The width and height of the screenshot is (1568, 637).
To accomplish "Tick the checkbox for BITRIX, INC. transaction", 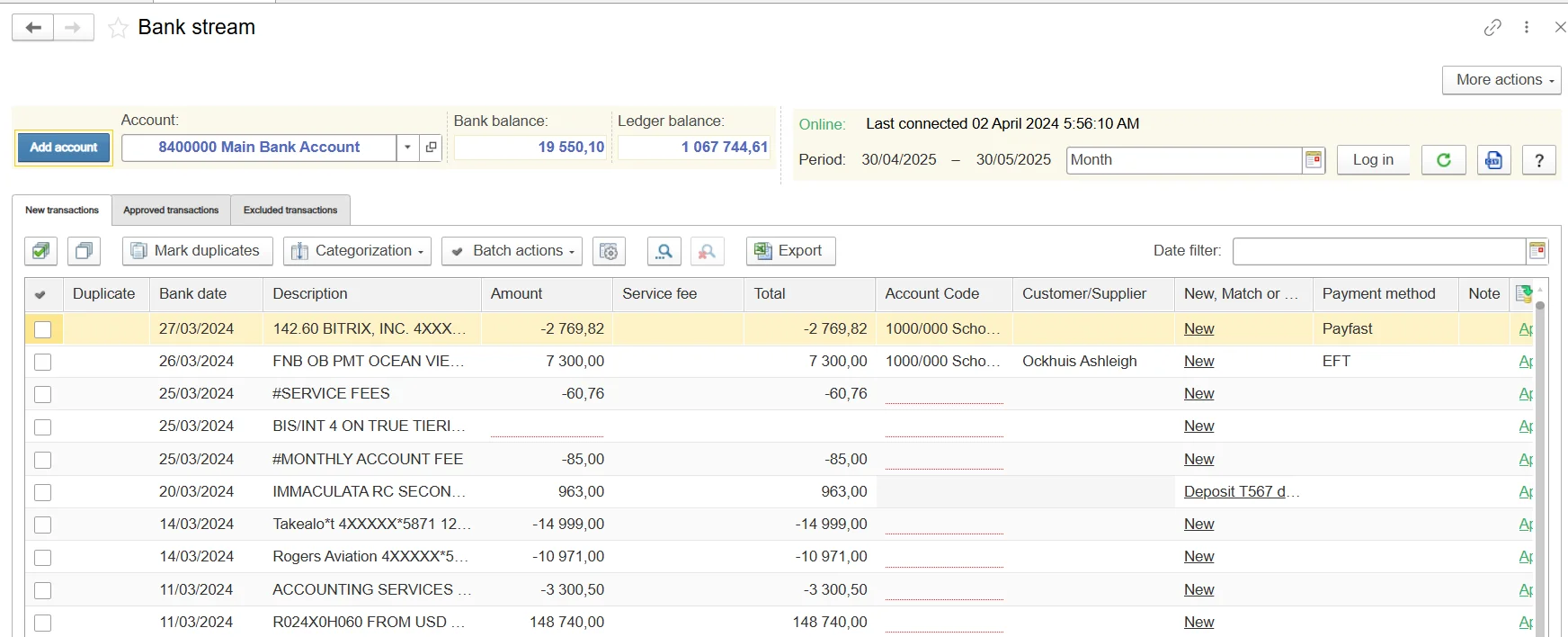I will 42,329.
